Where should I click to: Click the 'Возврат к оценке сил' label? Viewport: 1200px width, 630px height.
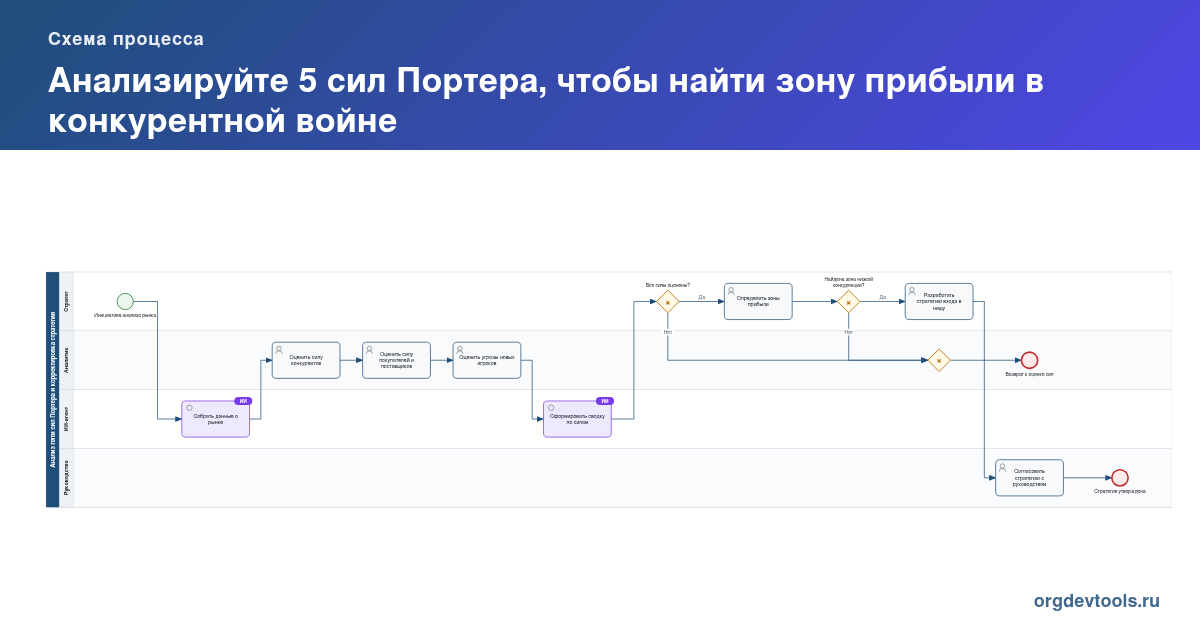pos(1029,374)
